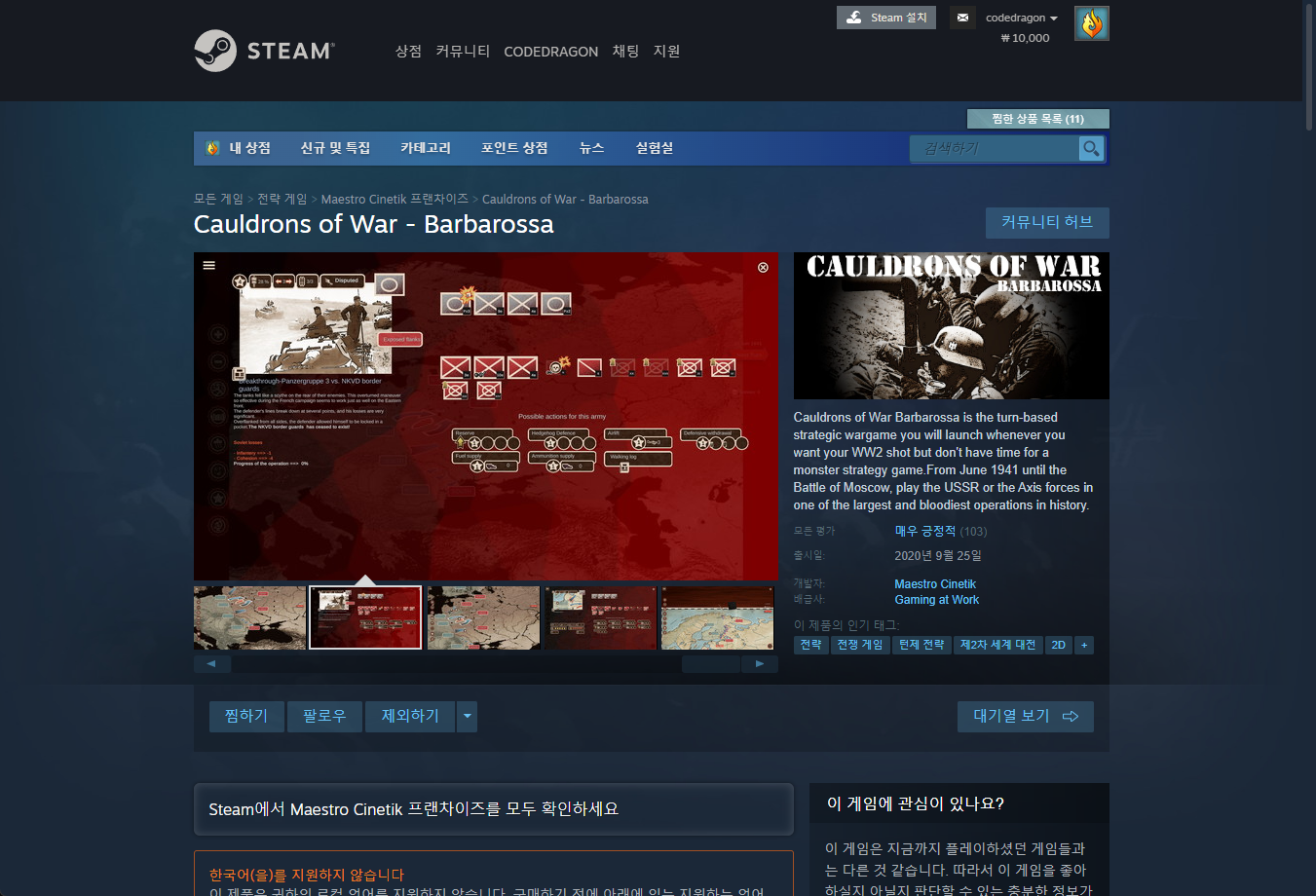
Task: Select the fifth light map thumbnail
Action: (717, 617)
